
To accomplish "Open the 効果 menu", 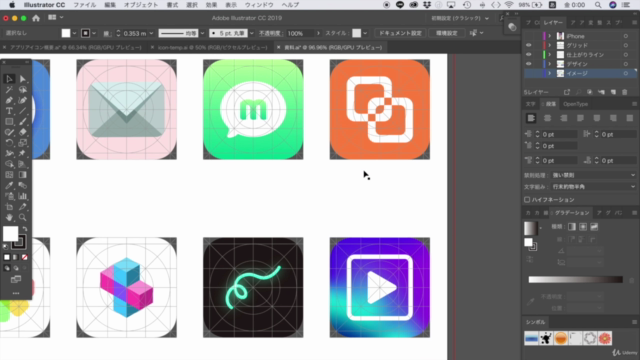I will (x=211, y=5).
